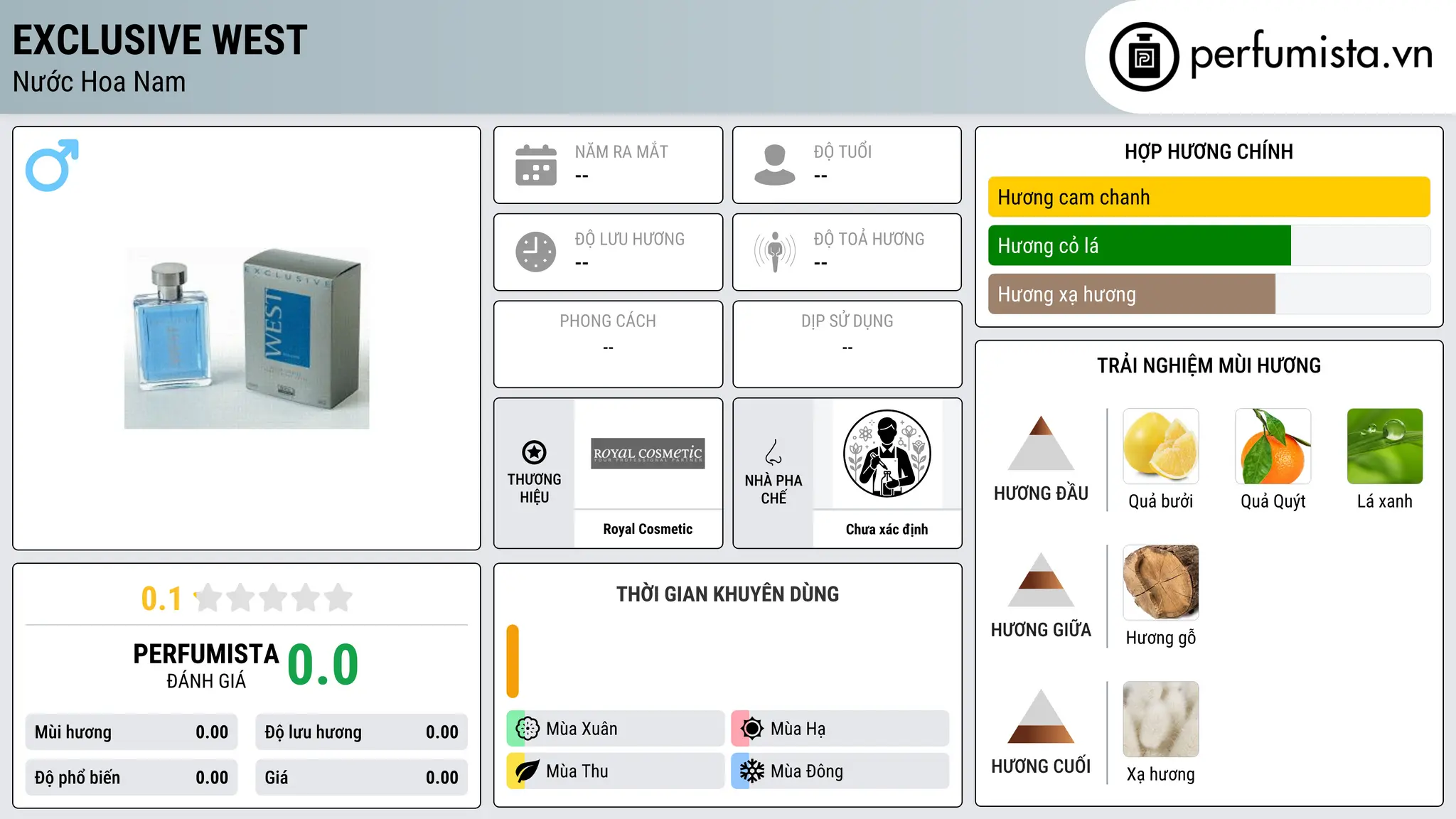Image resolution: width=1456 pixels, height=819 pixels.
Task: Click the Giá 0.00 score row
Action: point(362,778)
